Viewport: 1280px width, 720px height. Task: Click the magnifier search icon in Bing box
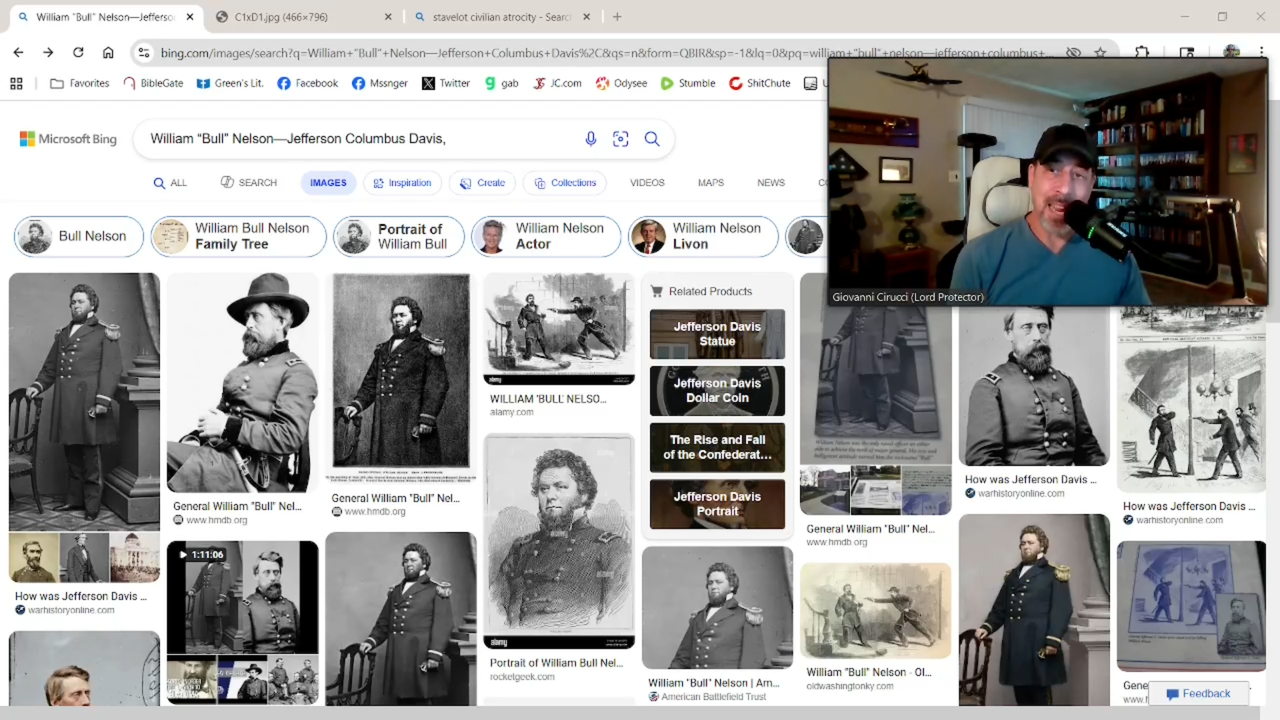[652, 139]
